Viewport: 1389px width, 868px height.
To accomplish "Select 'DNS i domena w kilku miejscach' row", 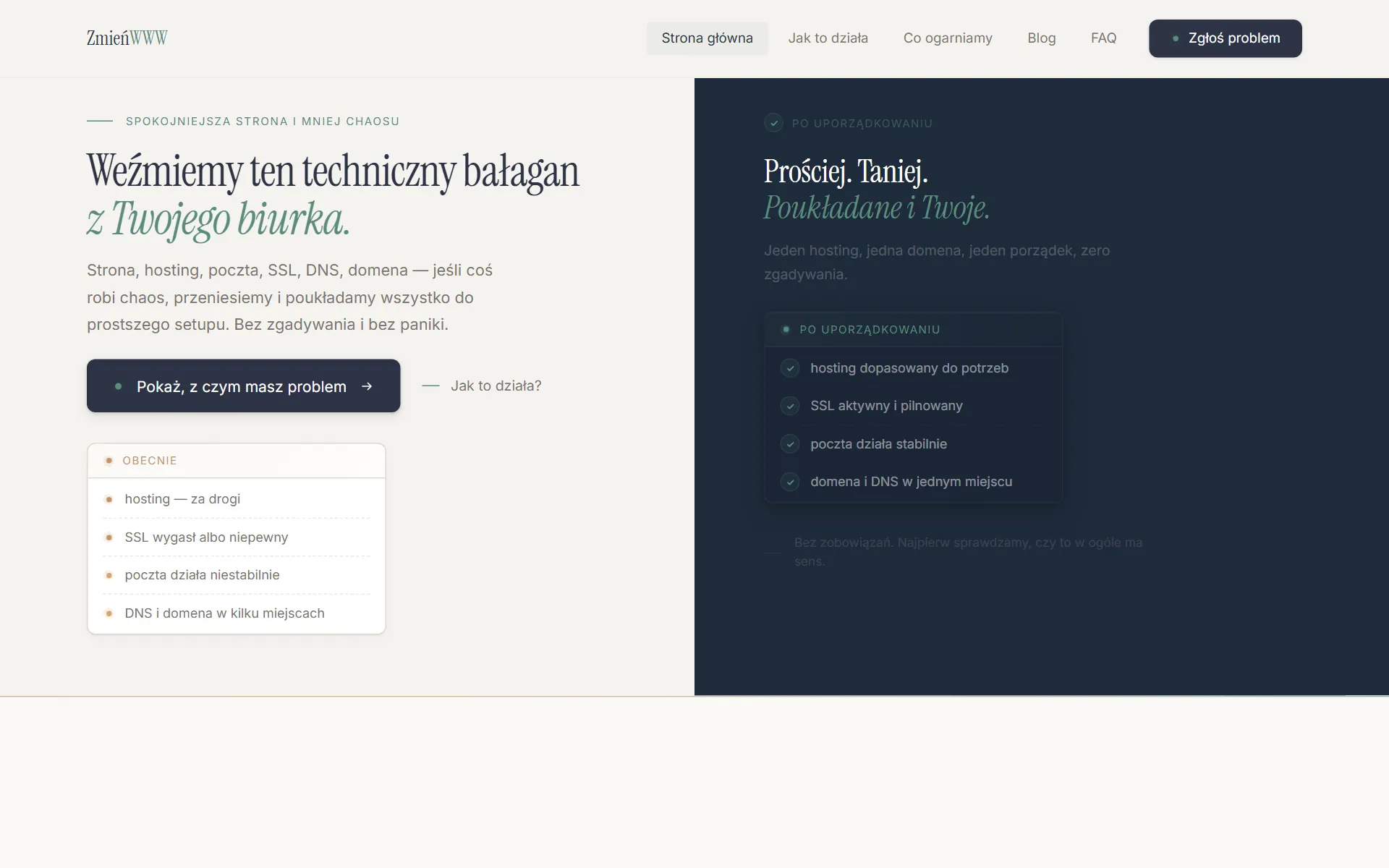I will coord(237,613).
